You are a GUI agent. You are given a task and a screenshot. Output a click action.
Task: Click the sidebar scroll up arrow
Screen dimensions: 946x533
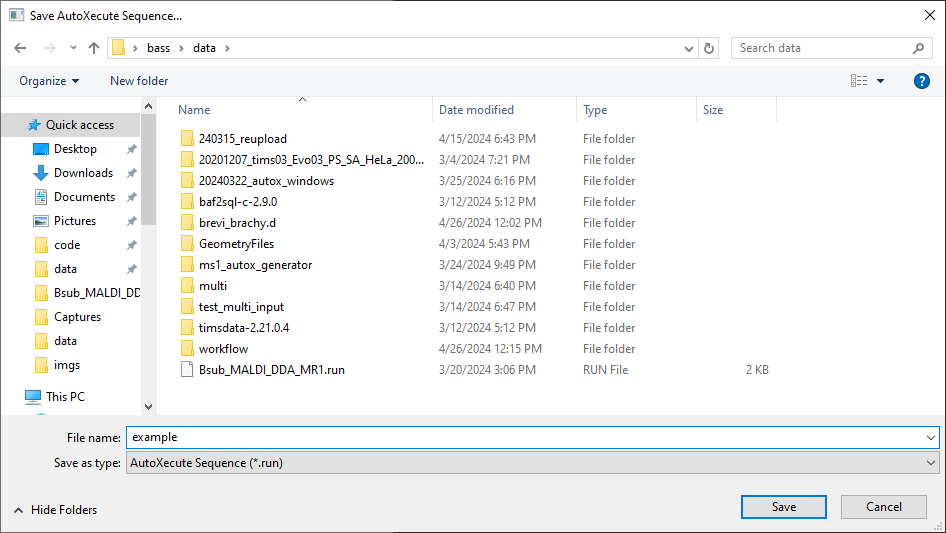click(x=148, y=106)
